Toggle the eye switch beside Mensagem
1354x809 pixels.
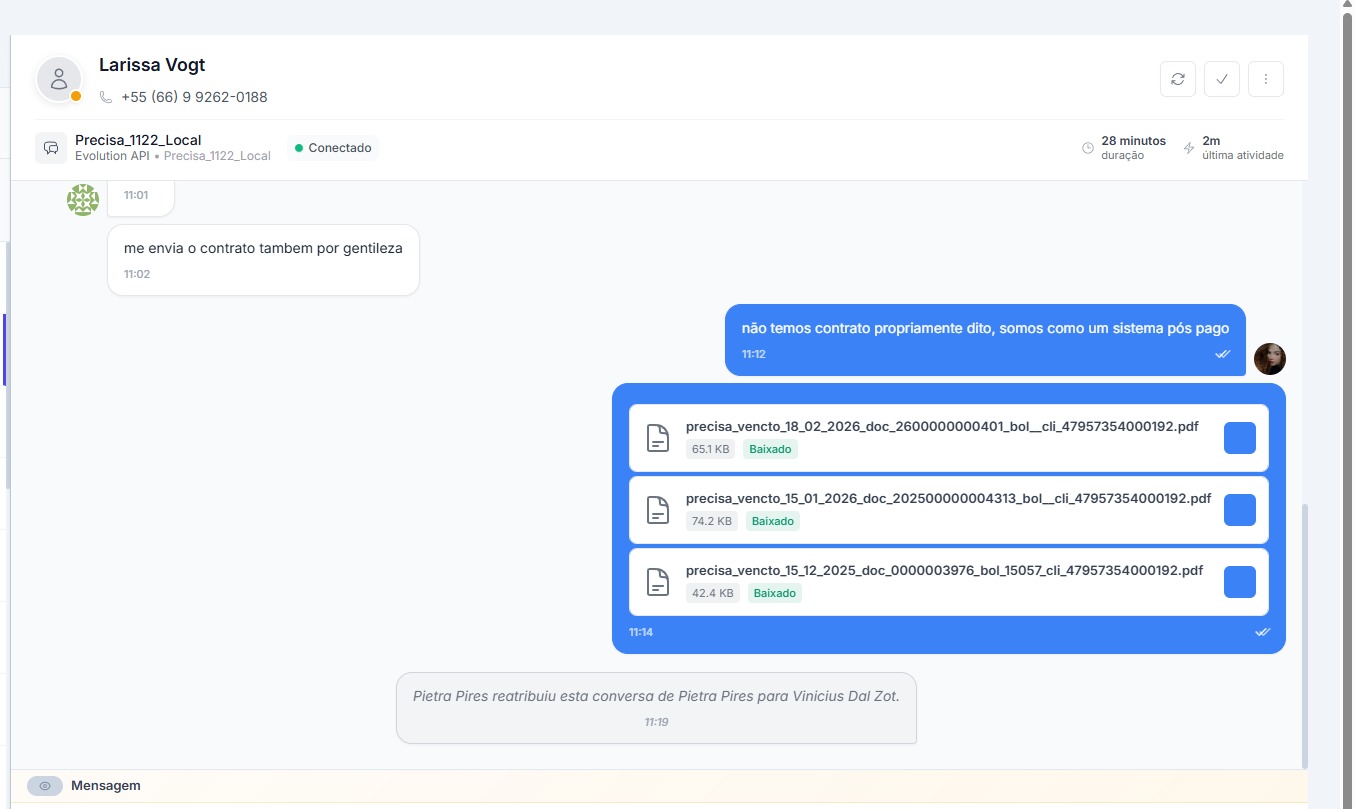coord(45,786)
